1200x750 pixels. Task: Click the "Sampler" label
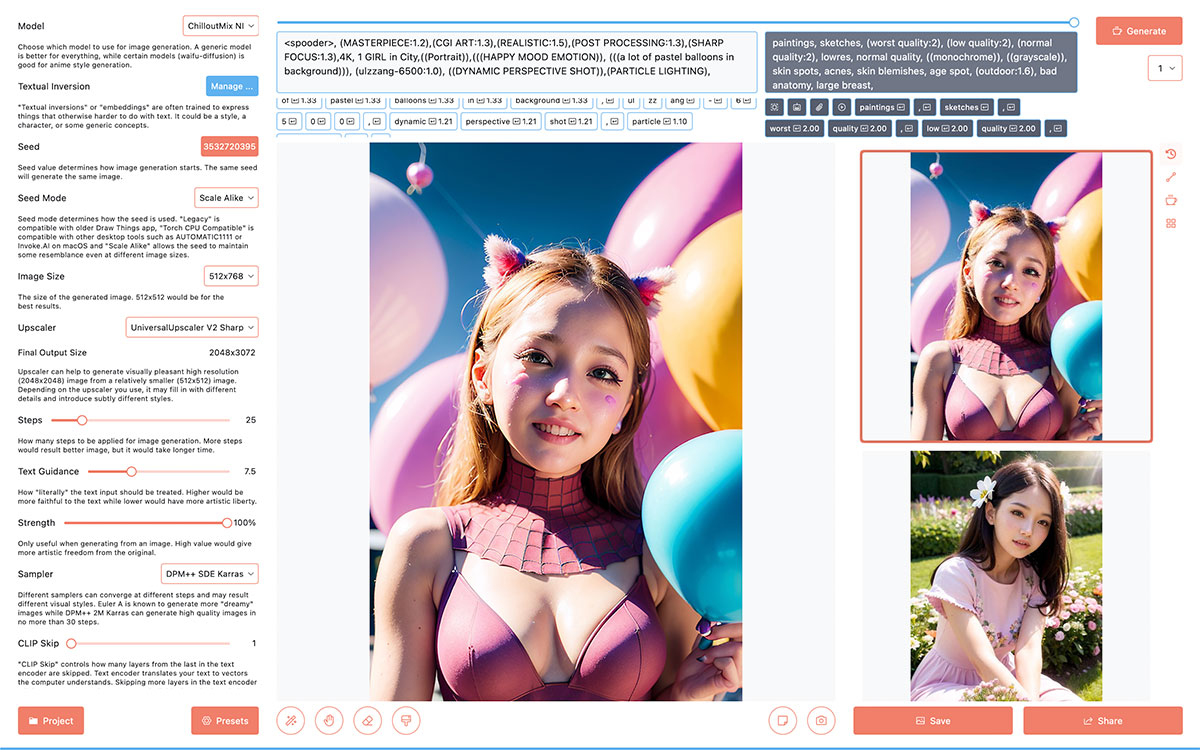click(35, 574)
